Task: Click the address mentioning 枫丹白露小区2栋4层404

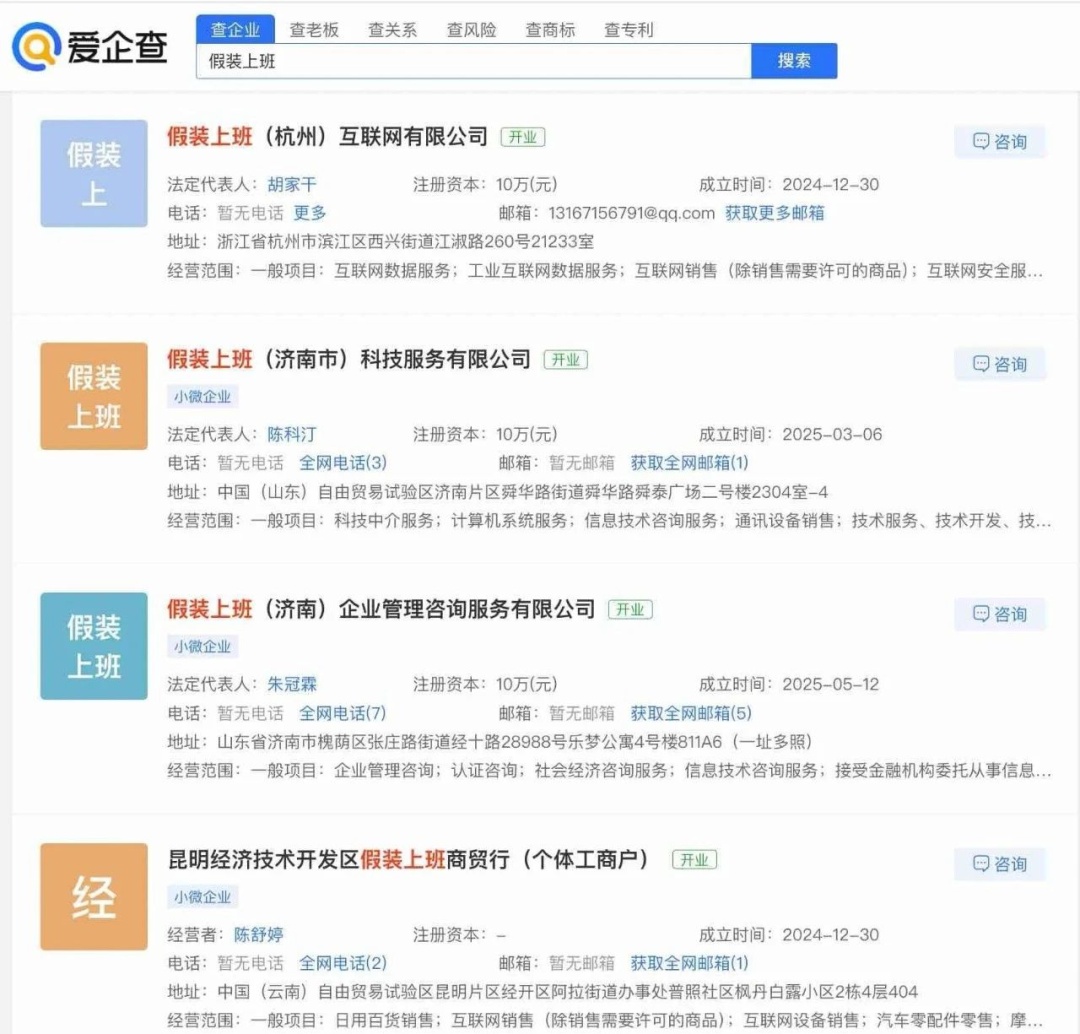Action: pos(568,992)
